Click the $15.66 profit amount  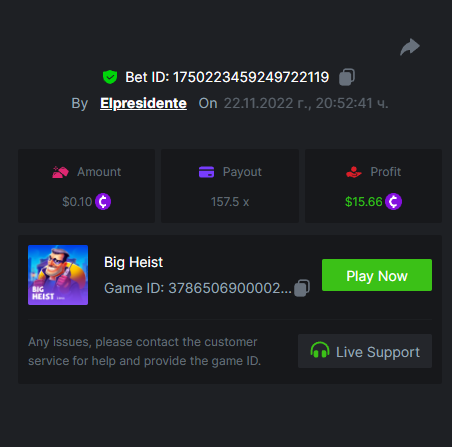pos(364,202)
